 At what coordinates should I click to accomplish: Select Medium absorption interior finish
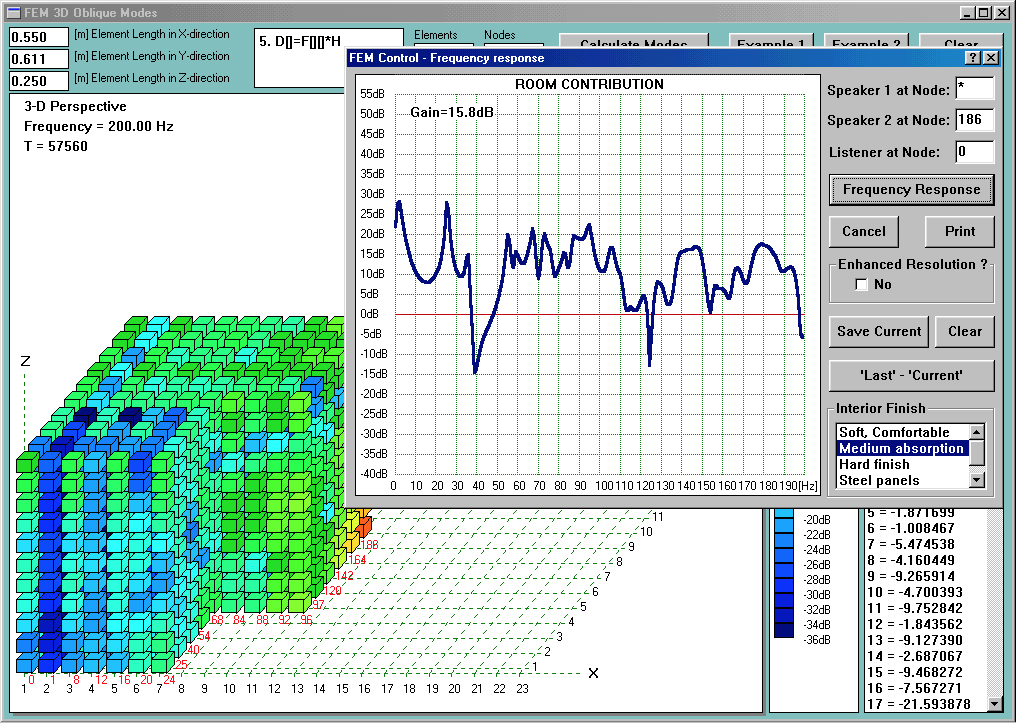click(903, 448)
